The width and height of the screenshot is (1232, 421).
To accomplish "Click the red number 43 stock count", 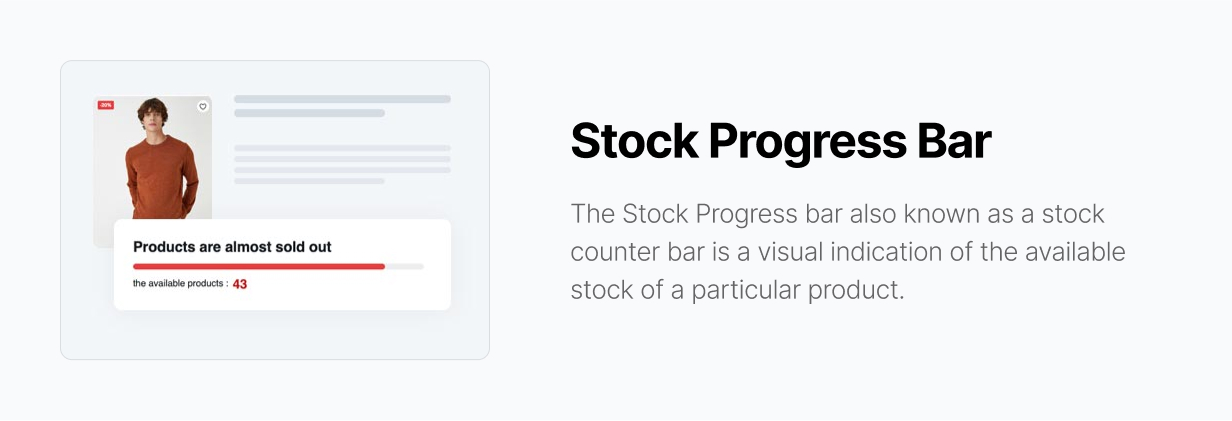I will pos(240,284).
